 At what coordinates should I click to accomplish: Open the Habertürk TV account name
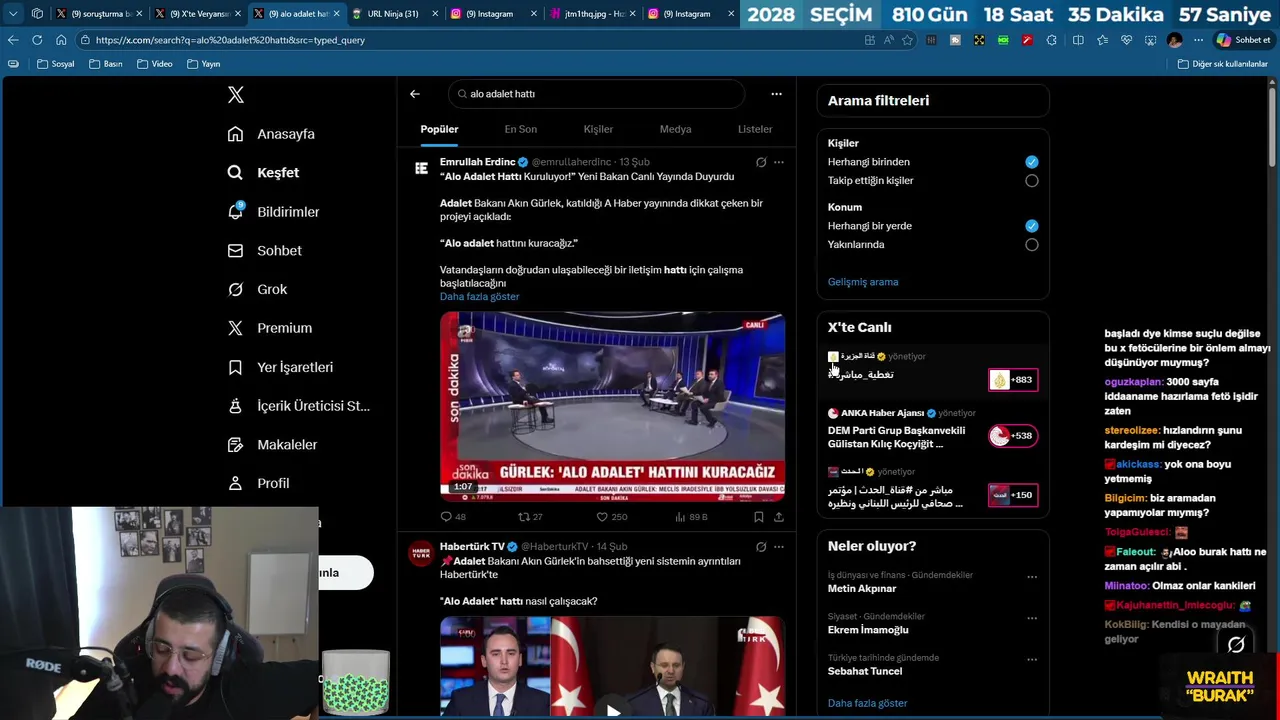(472, 547)
